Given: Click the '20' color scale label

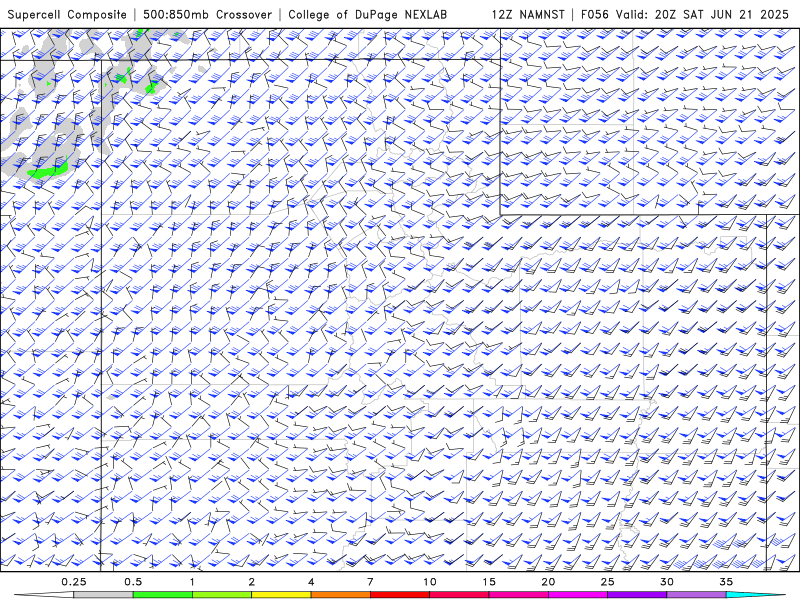Looking at the screenshot, I should click(548, 582).
